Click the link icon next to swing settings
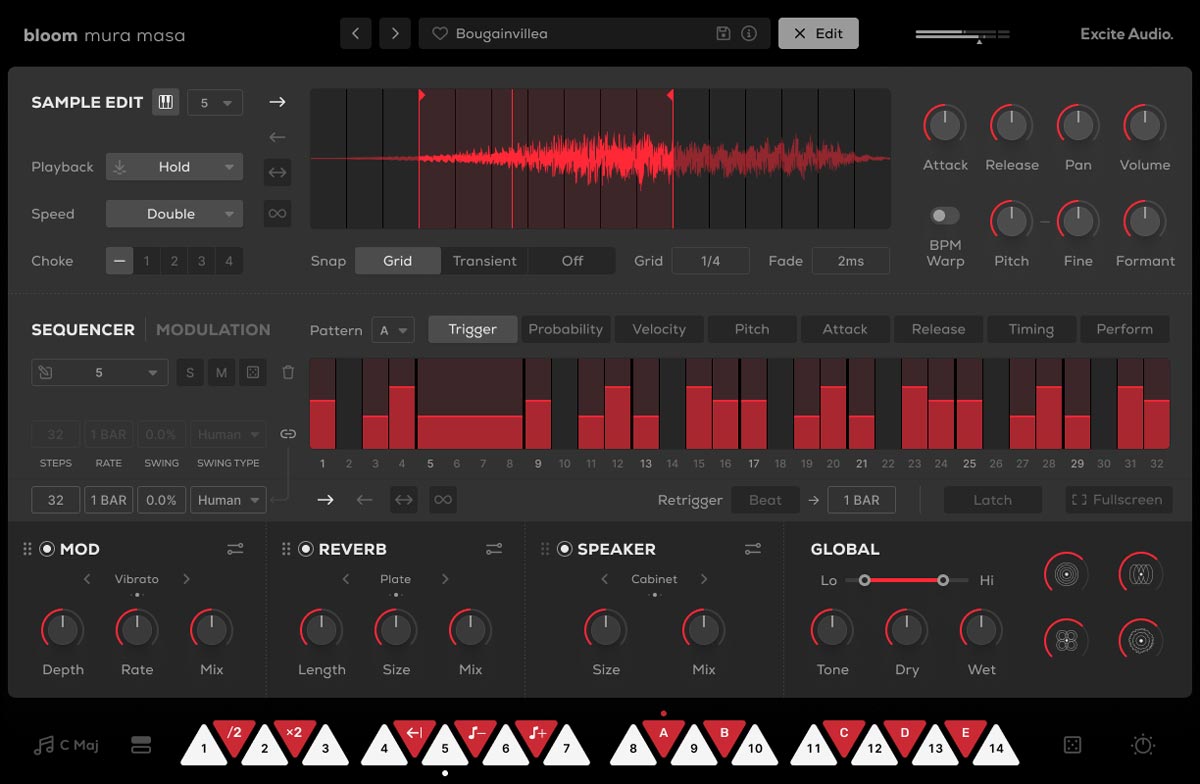This screenshot has width=1200, height=784. (288, 434)
